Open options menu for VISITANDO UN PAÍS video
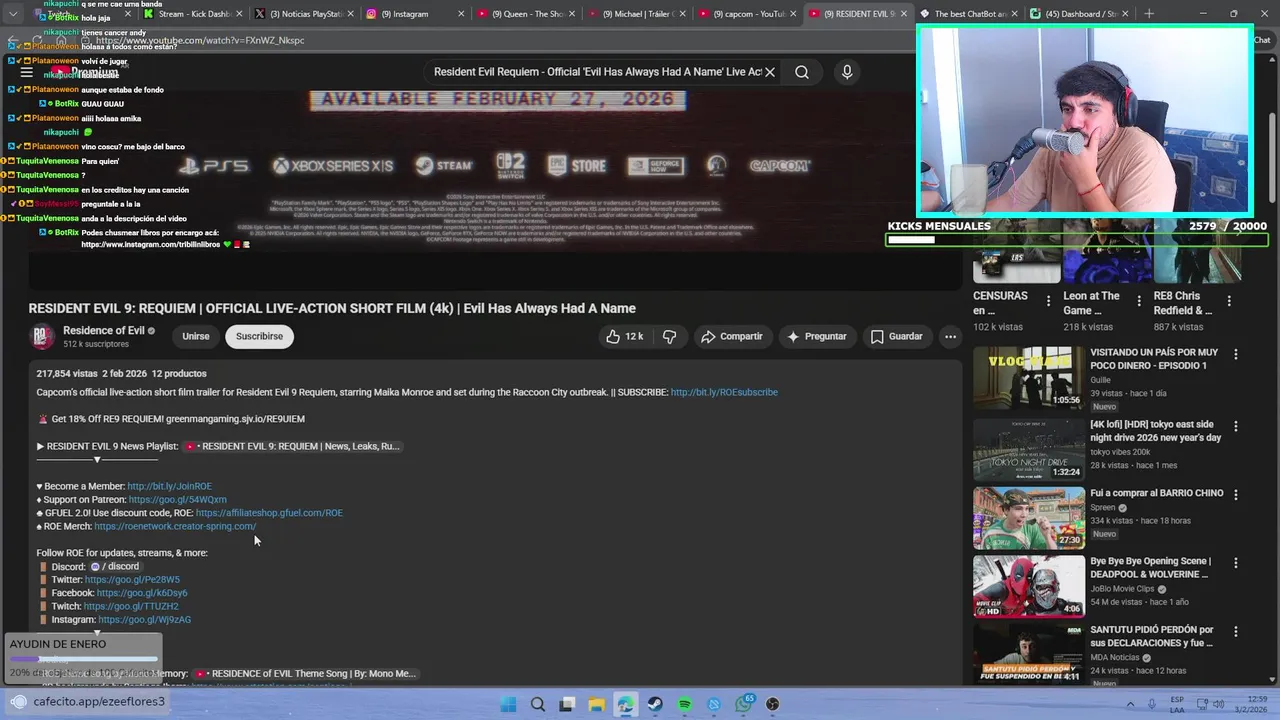Viewport: 1280px width, 720px height. coord(1236,354)
